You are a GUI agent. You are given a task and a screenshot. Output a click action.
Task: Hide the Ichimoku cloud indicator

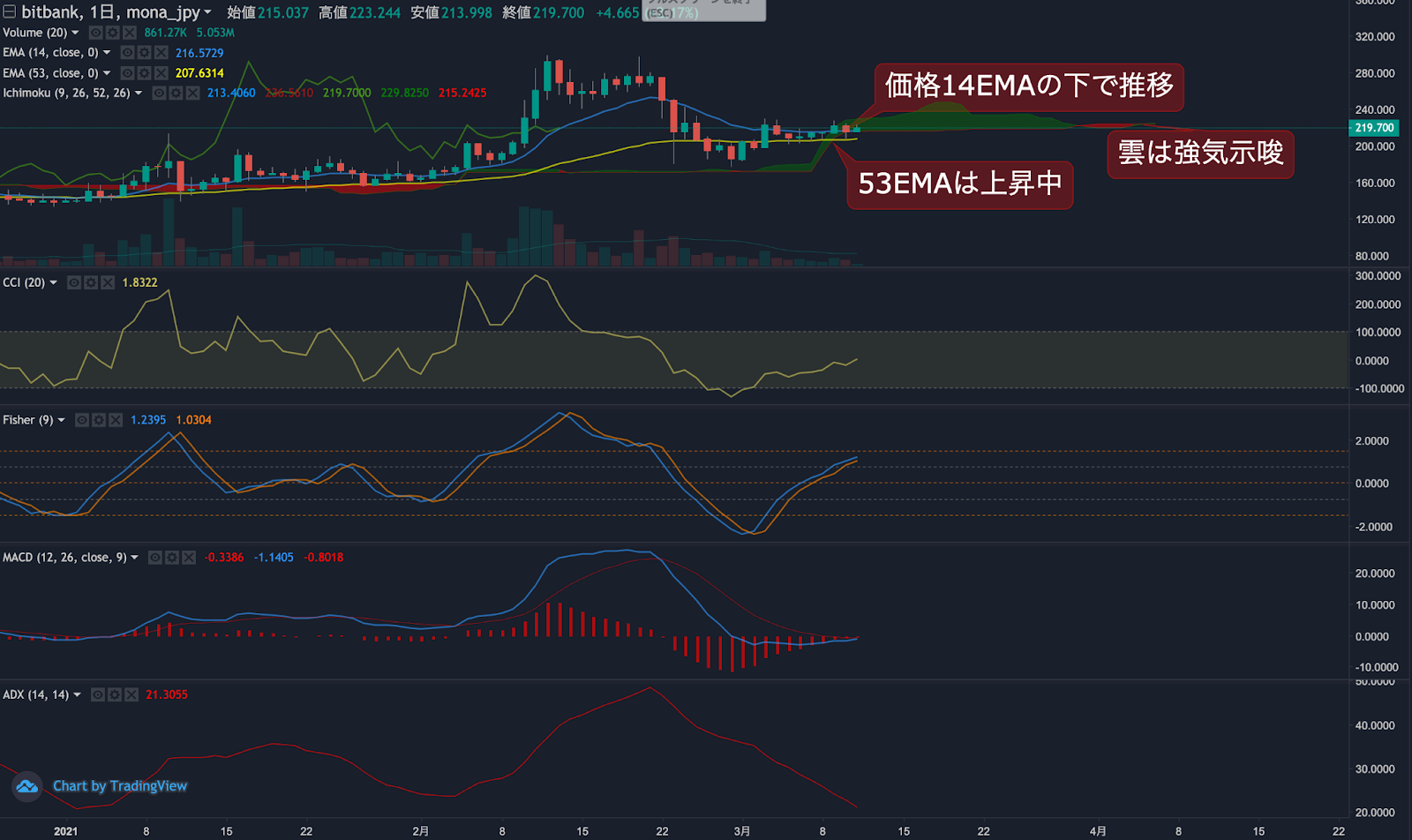[160, 93]
